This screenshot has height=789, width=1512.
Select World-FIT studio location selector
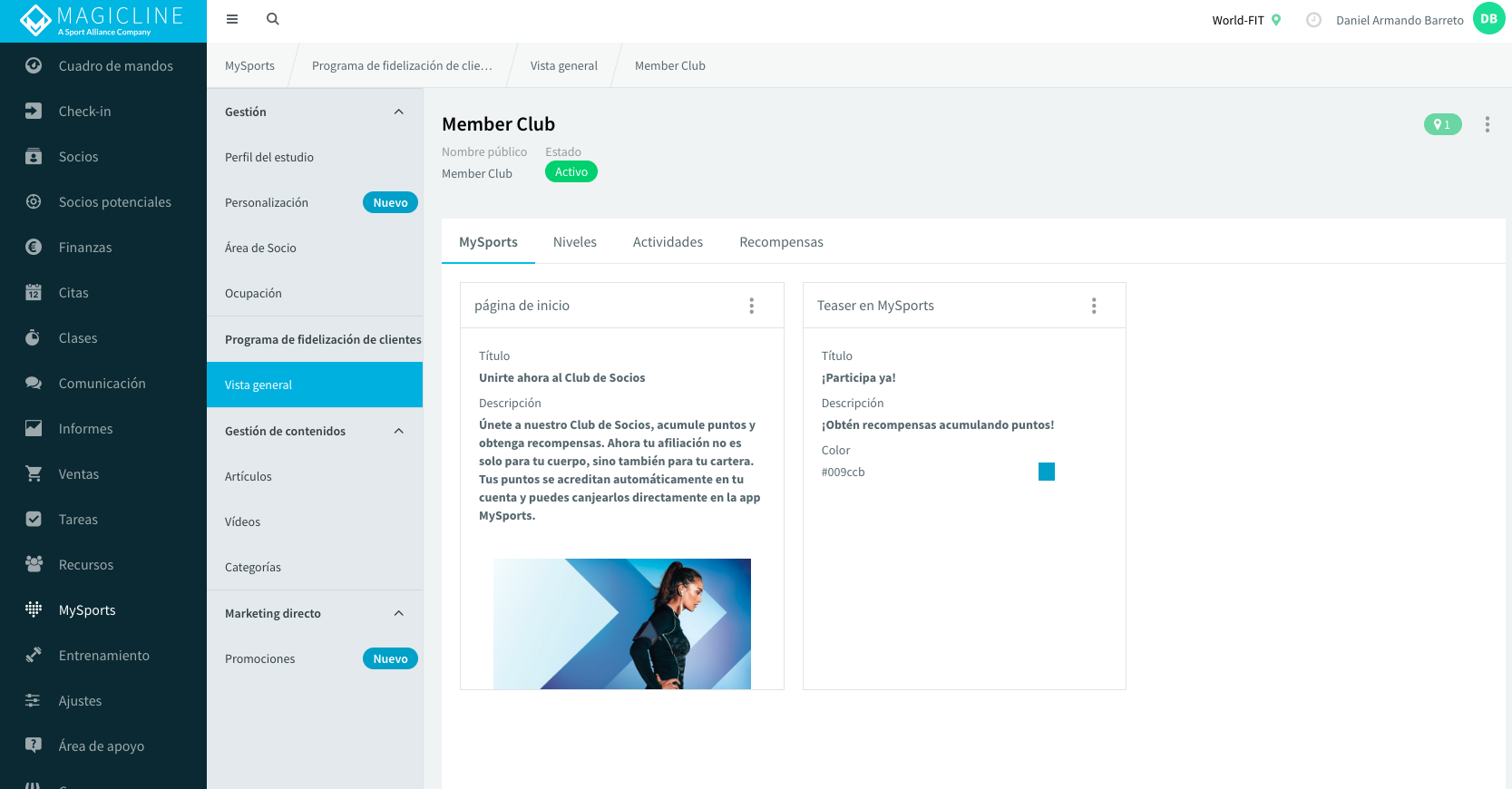[1246, 20]
